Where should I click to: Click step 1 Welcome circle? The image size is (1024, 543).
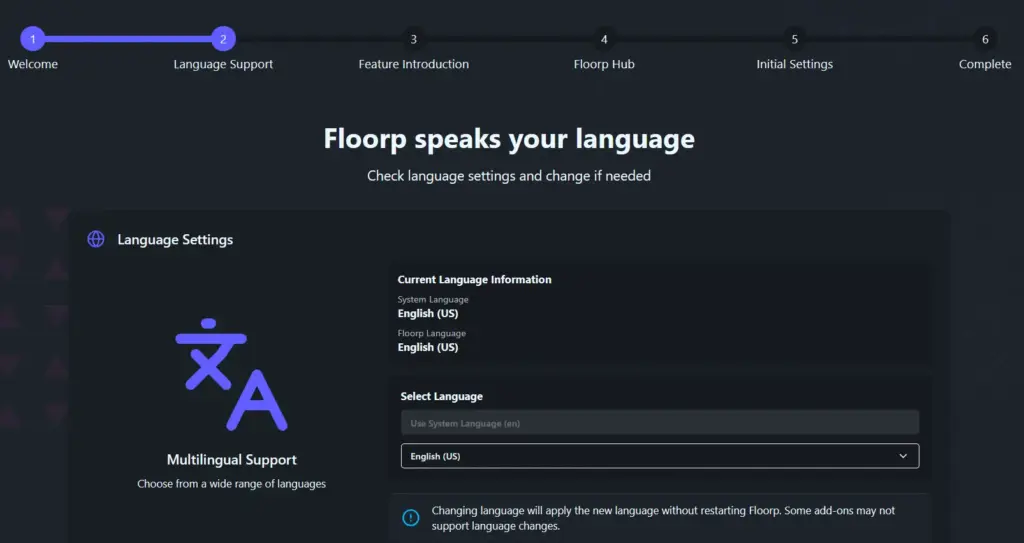pyautogui.click(x=33, y=39)
